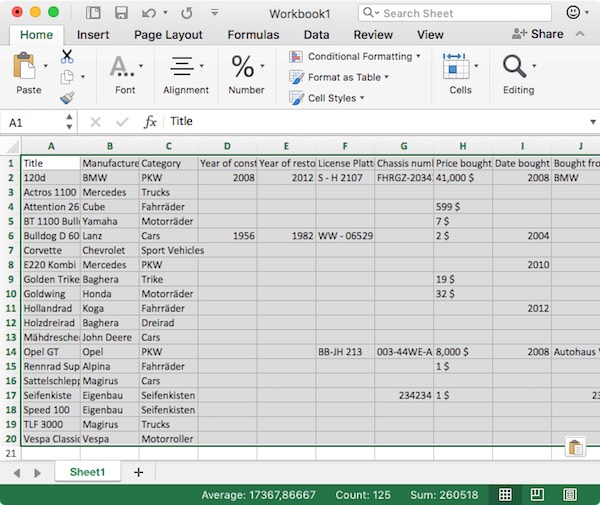Click the Copy icon
Screen dimensions: 600x505
(x=67, y=77)
